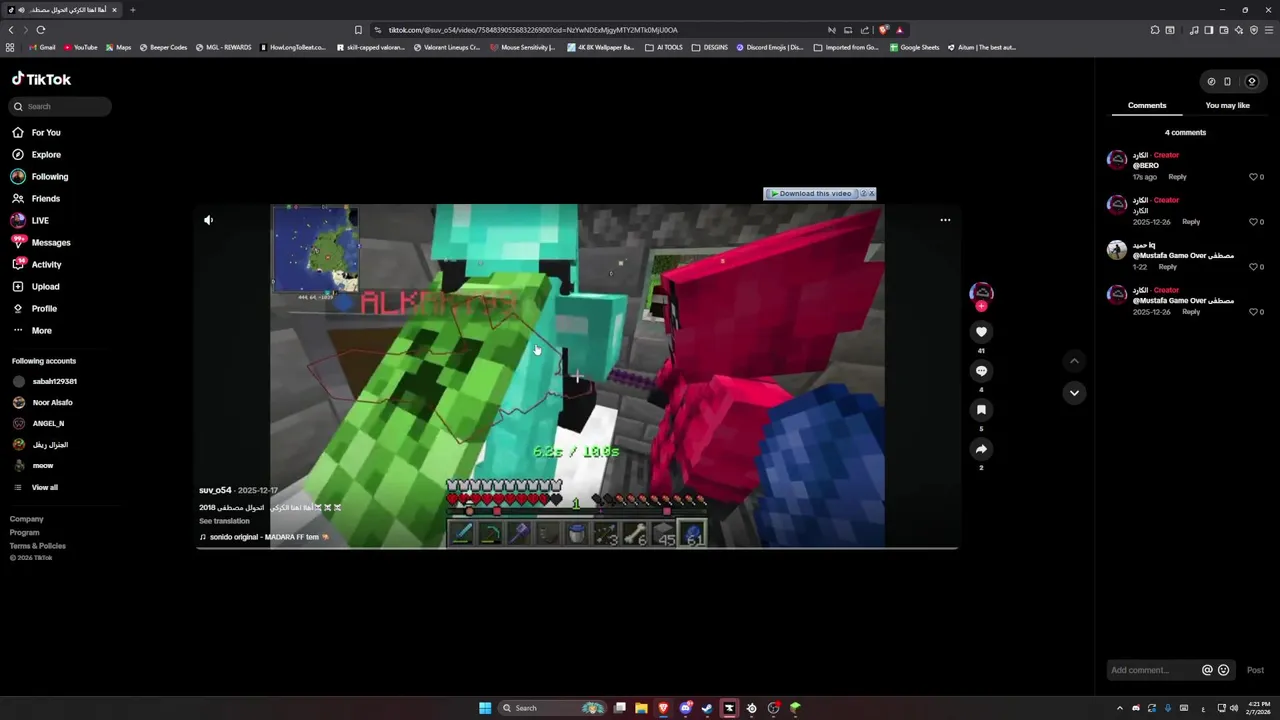The height and width of the screenshot is (720, 1280).
Task: Close the Download this video bar
Action: click(x=871, y=194)
